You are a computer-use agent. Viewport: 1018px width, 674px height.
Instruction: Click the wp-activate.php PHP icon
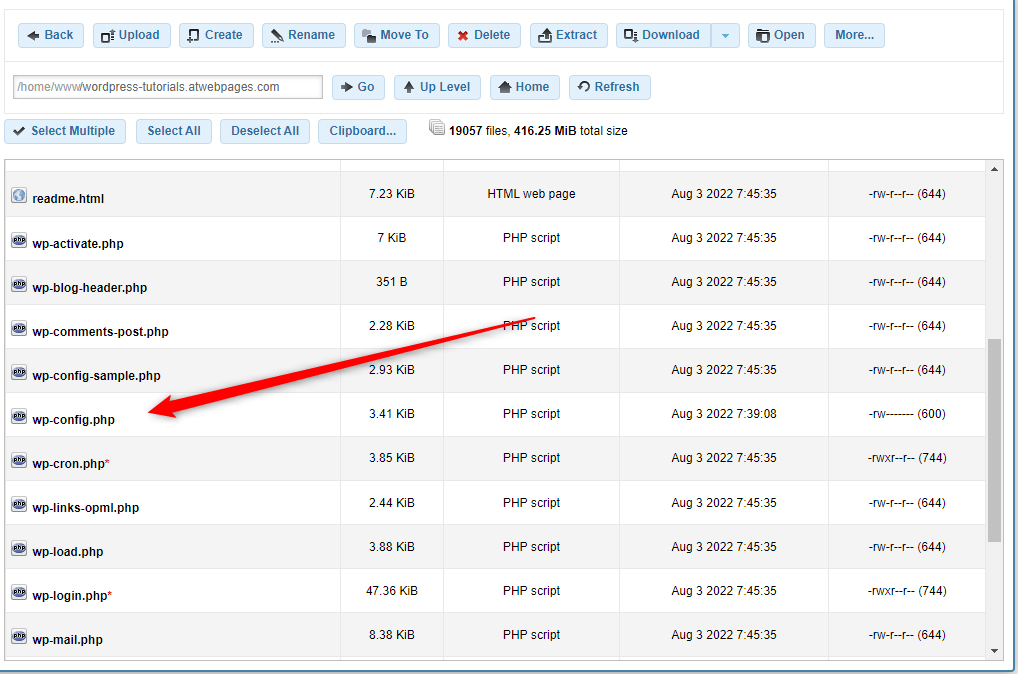pos(19,240)
